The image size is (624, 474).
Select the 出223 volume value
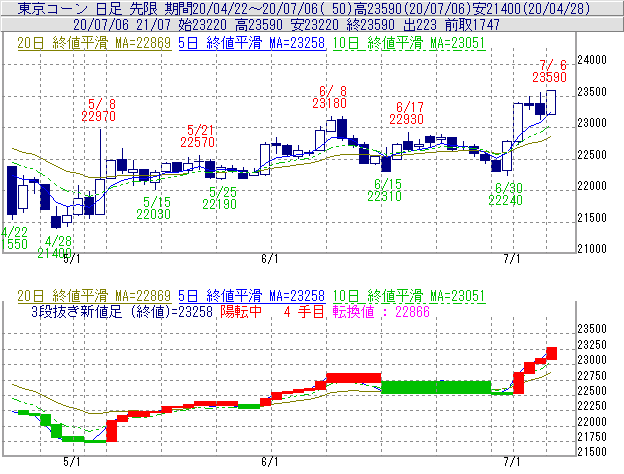click(420, 25)
